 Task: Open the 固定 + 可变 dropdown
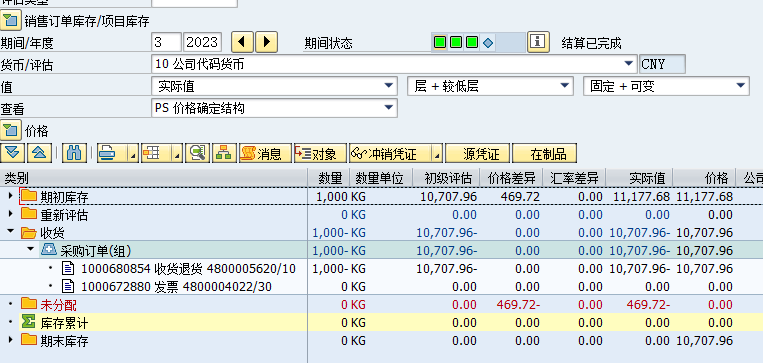740,86
